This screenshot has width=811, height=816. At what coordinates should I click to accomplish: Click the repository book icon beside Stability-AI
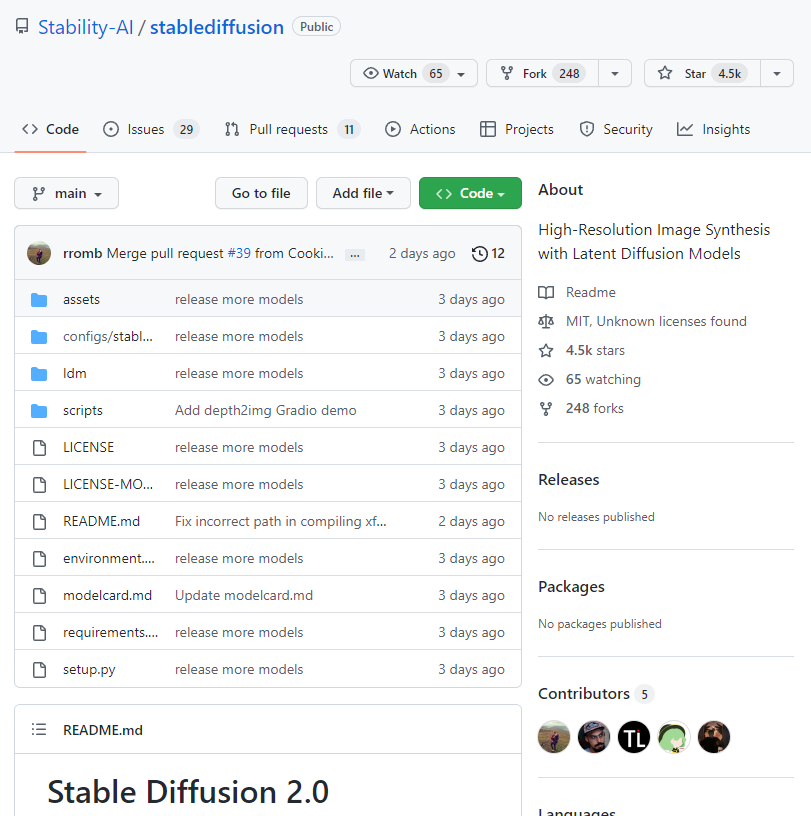22,26
